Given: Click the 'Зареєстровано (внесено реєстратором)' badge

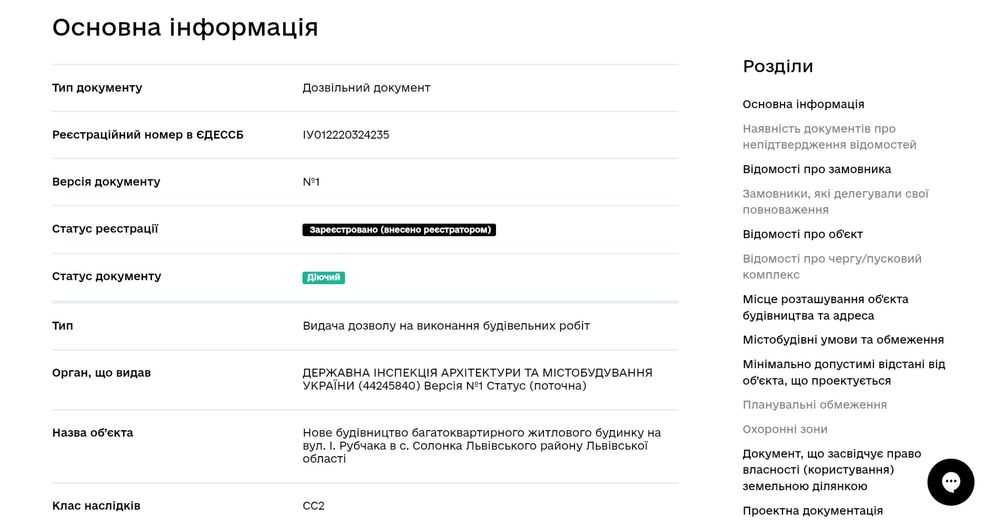Looking at the screenshot, I should tap(399, 230).
